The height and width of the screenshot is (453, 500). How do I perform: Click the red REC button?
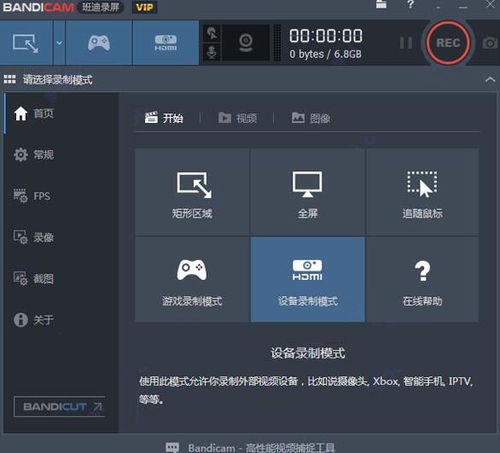click(x=448, y=43)
